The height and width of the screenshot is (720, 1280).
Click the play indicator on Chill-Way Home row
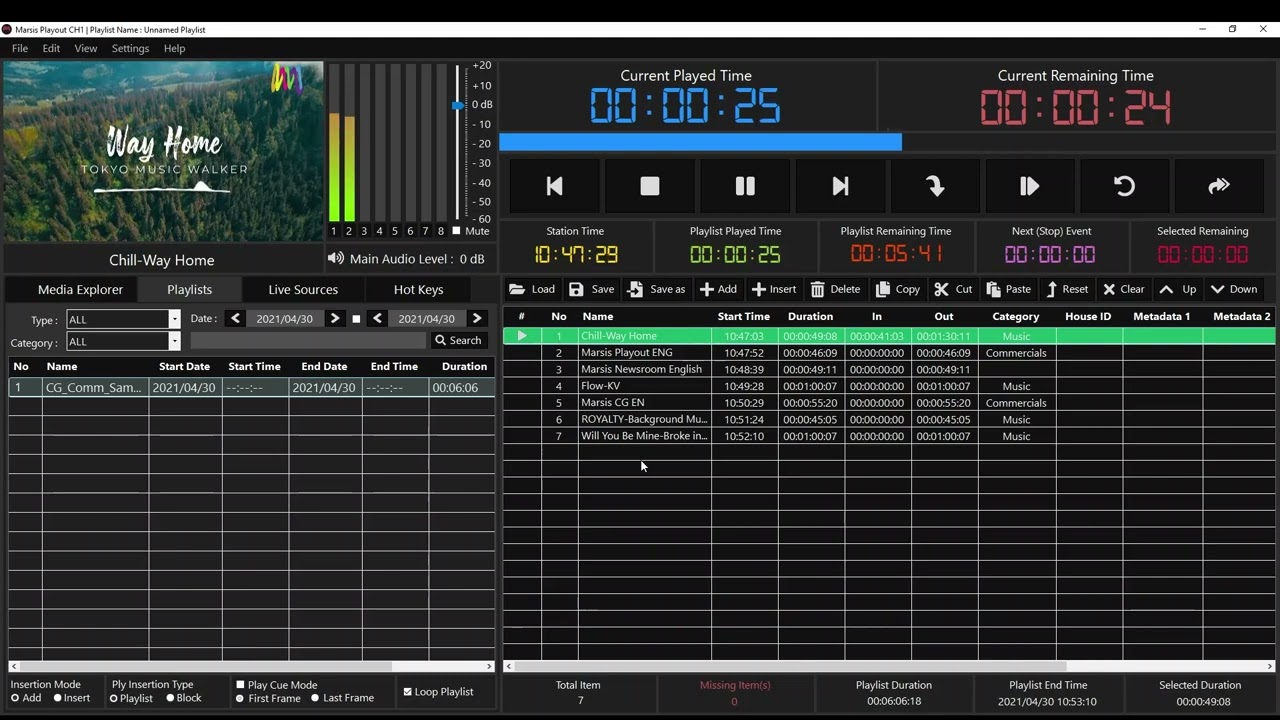pos(521,336)
